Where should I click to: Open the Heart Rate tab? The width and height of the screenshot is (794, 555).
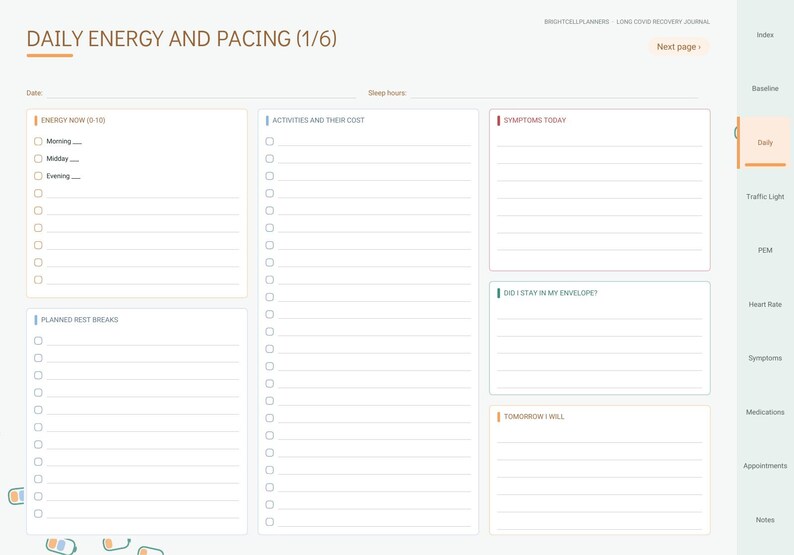coord(765,304)
